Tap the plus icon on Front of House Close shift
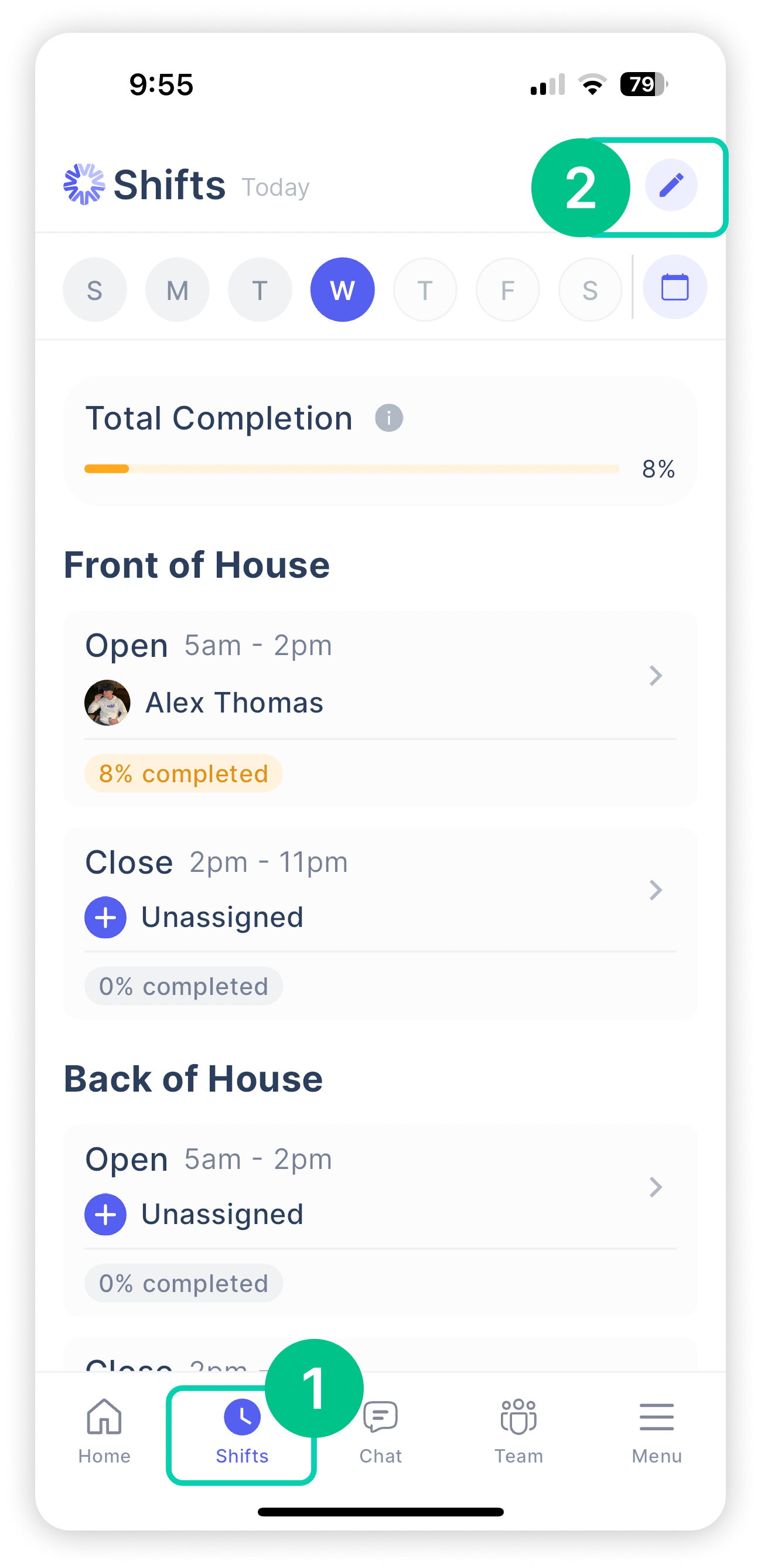The height and width of the screenshot is (1568, 761). 105,916
